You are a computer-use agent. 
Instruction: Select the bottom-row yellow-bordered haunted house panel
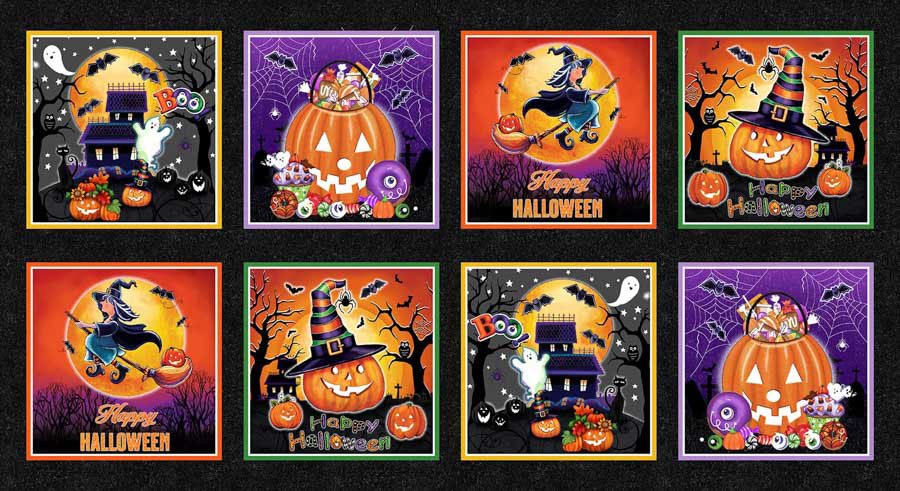(x=558, y=361)
